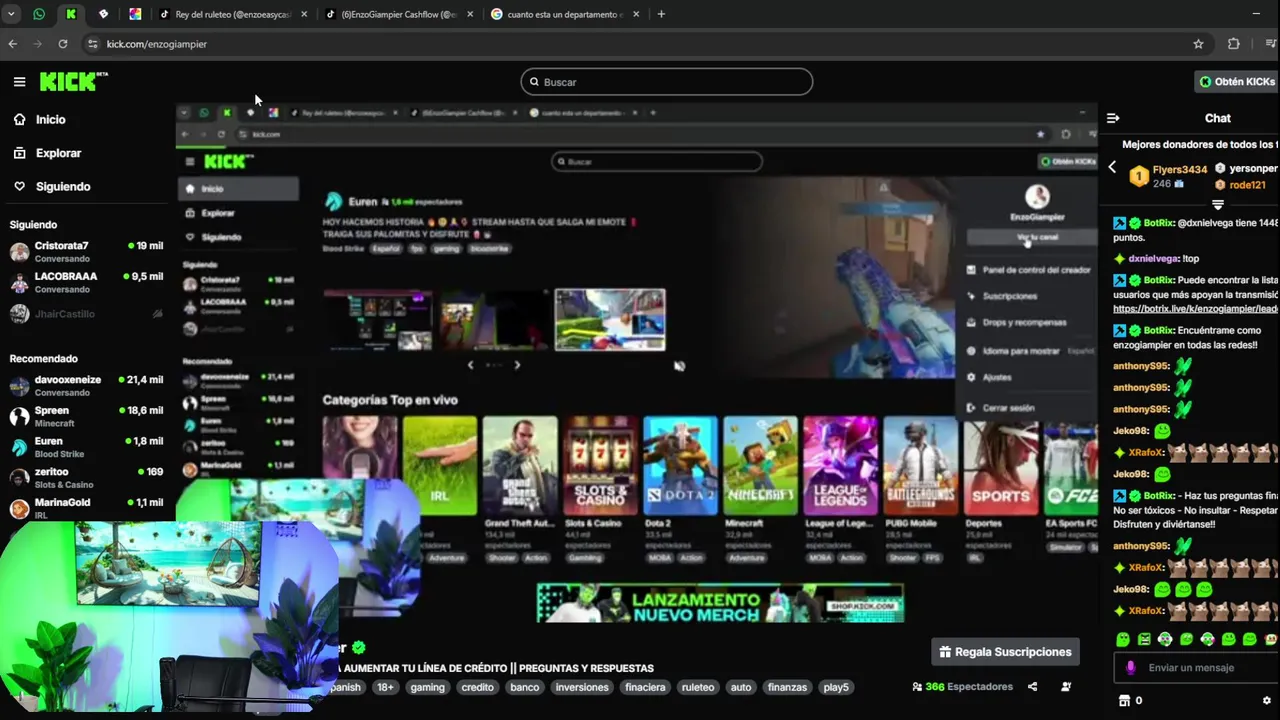Expand the top donors panel handle
This screenshot has height=720, width=1280.
[1217, 205]
